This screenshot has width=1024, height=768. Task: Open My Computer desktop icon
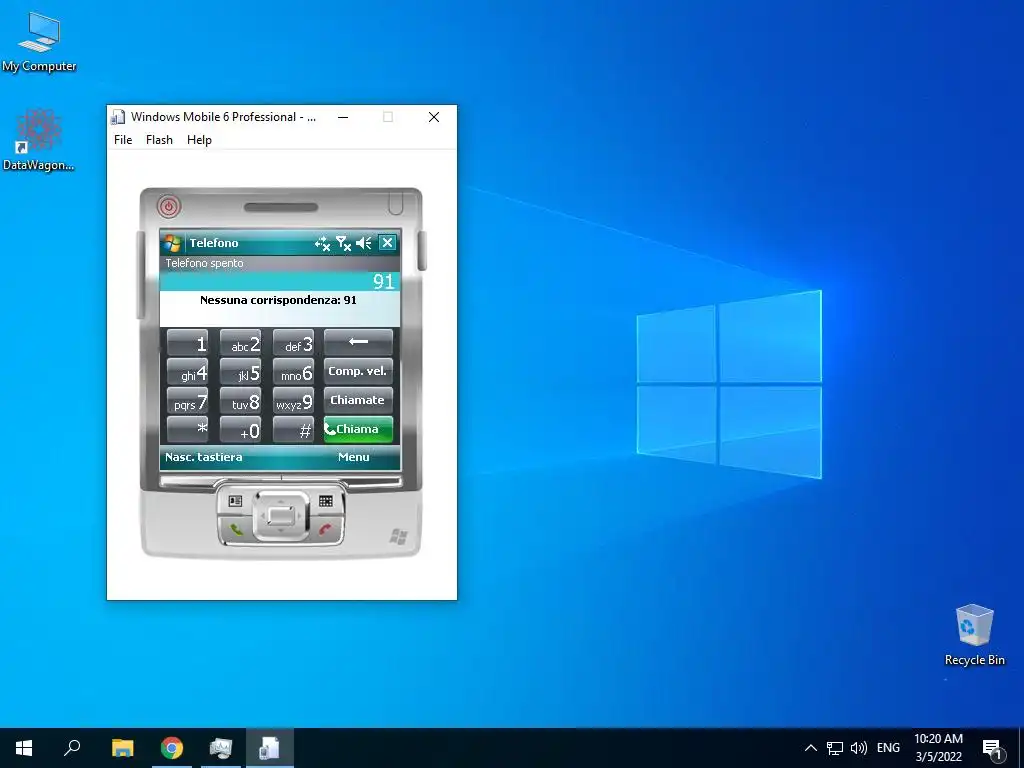(x=39, y=42)
